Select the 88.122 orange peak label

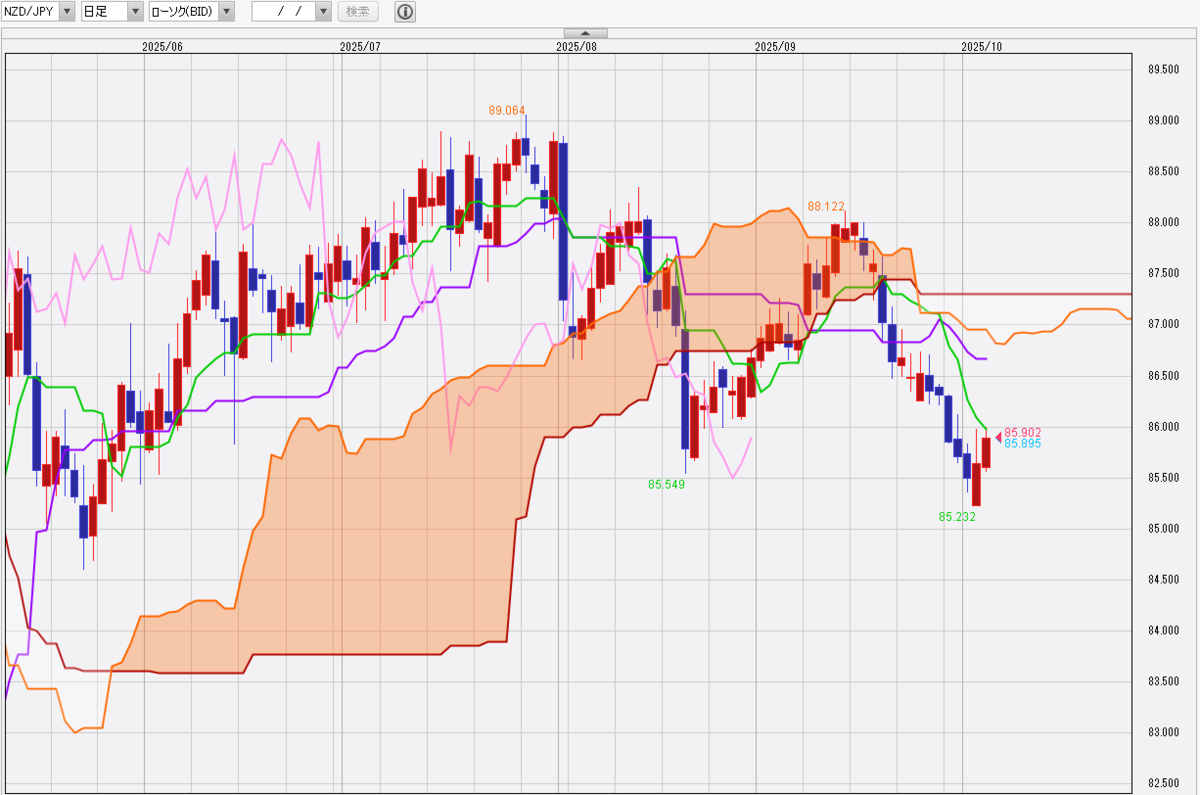[826, 206]
